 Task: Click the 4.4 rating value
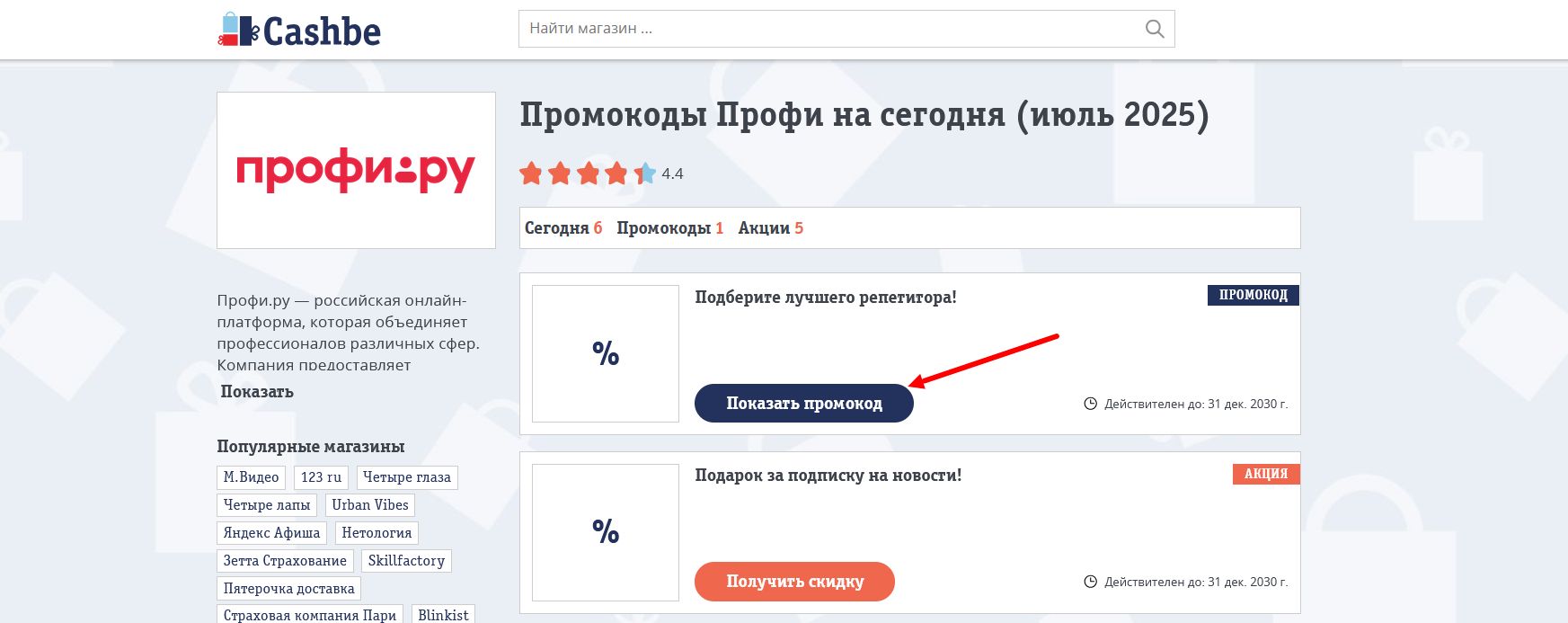pyautogui.click(x=672, y=174)
